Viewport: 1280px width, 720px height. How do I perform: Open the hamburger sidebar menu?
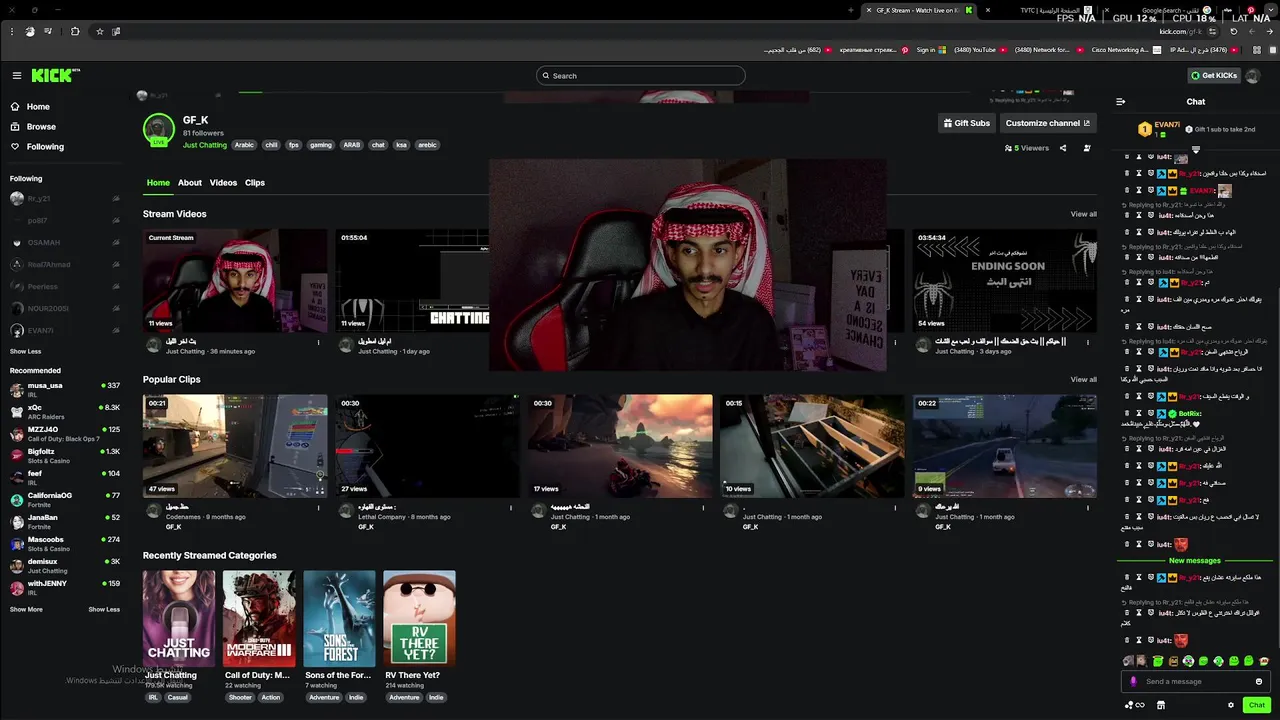[x=17, y=75]
